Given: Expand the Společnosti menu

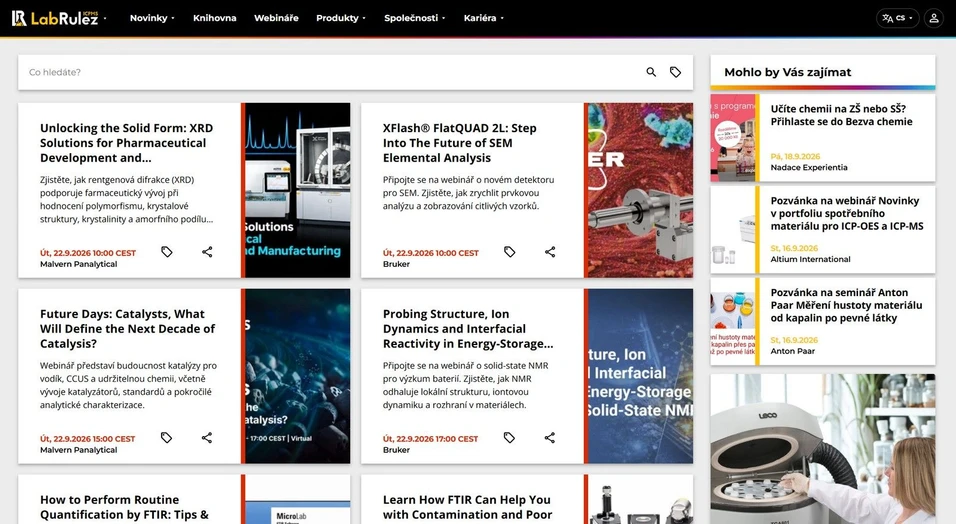Looking at the screenshot, I should pos(415,18).
